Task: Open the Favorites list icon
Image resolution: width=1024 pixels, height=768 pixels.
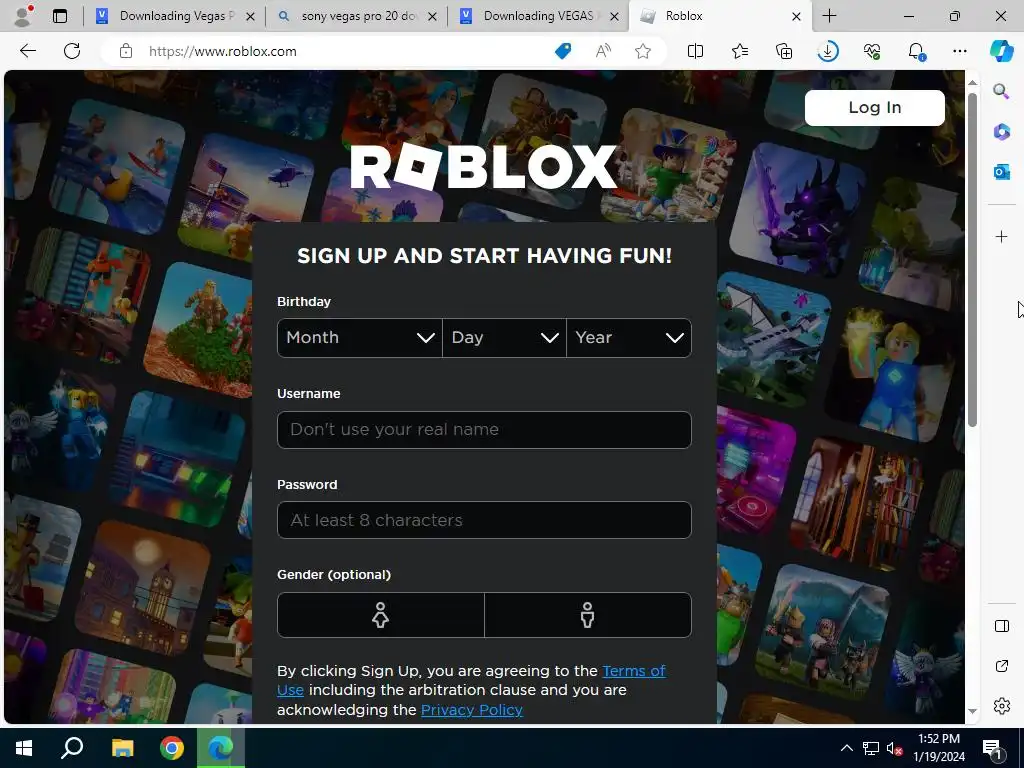Action: (740, 51)
